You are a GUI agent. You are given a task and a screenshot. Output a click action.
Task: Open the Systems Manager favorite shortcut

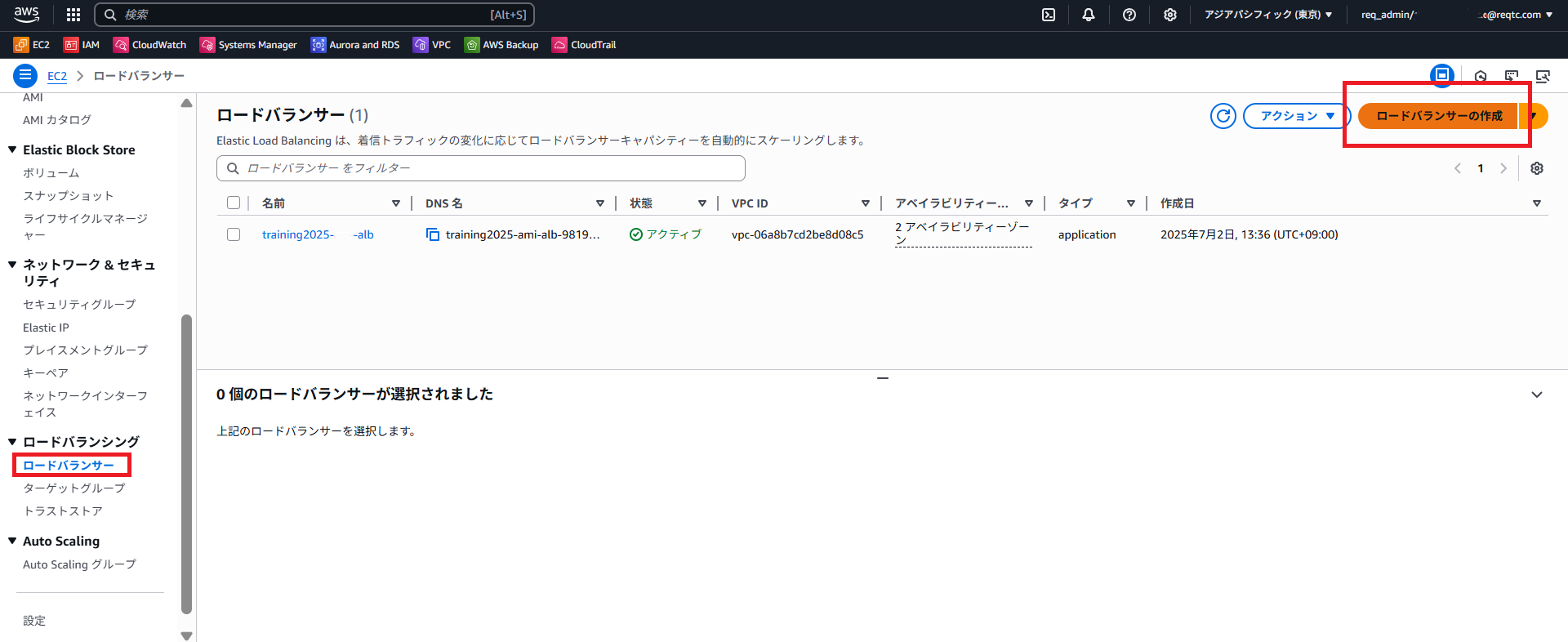pos(248,45)
